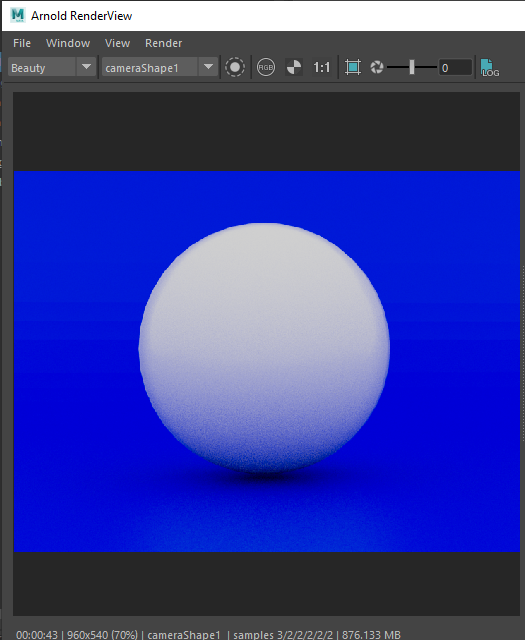Viewport: 525px width, 640px height.
Task: Set zoom to 1:1 actual size
Action: (321, 67)
